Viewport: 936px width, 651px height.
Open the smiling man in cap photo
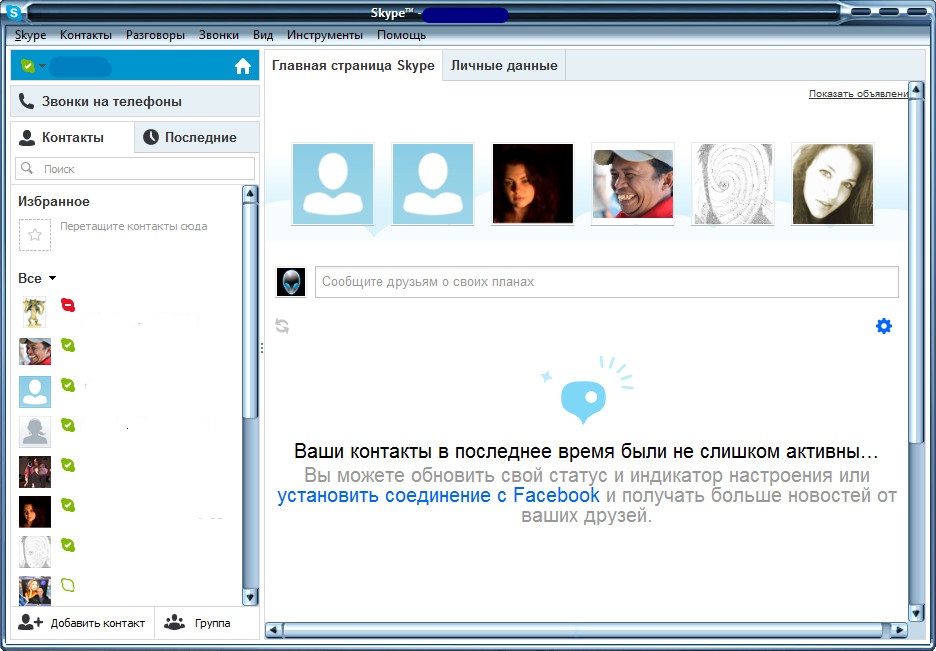click(x=633, y=184)
